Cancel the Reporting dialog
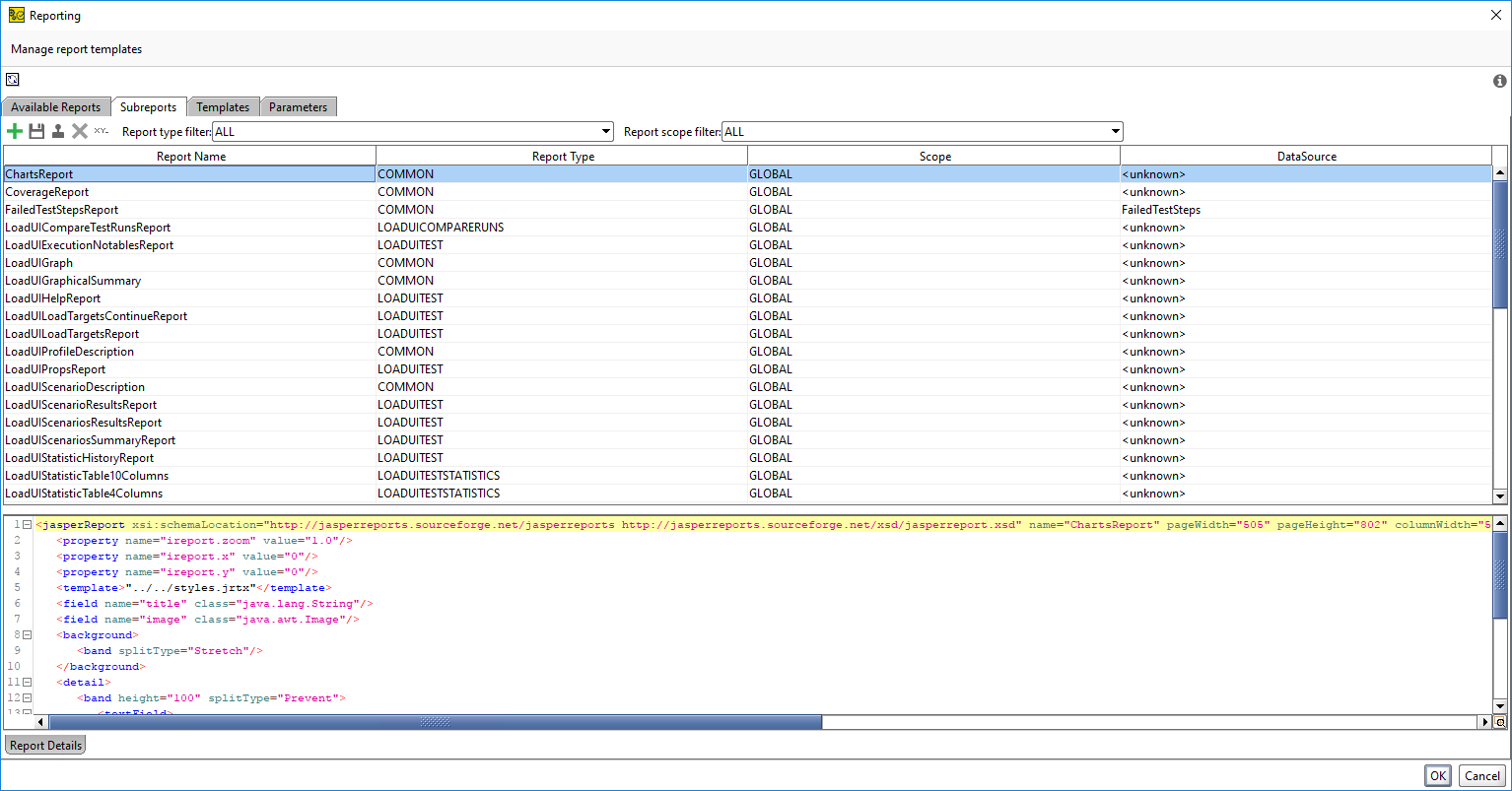 (1481, 775)
